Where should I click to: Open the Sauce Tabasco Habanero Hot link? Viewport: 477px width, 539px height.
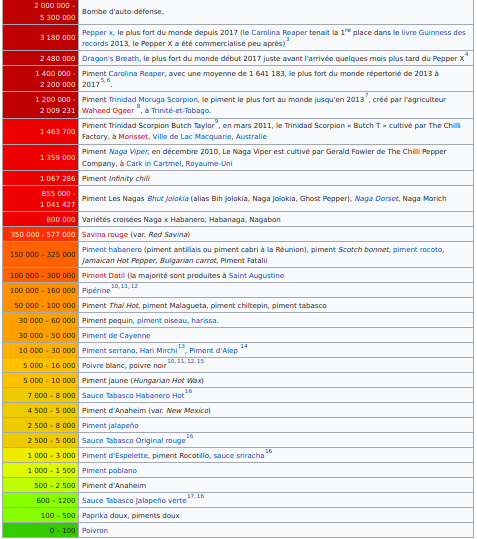(133, 396)
